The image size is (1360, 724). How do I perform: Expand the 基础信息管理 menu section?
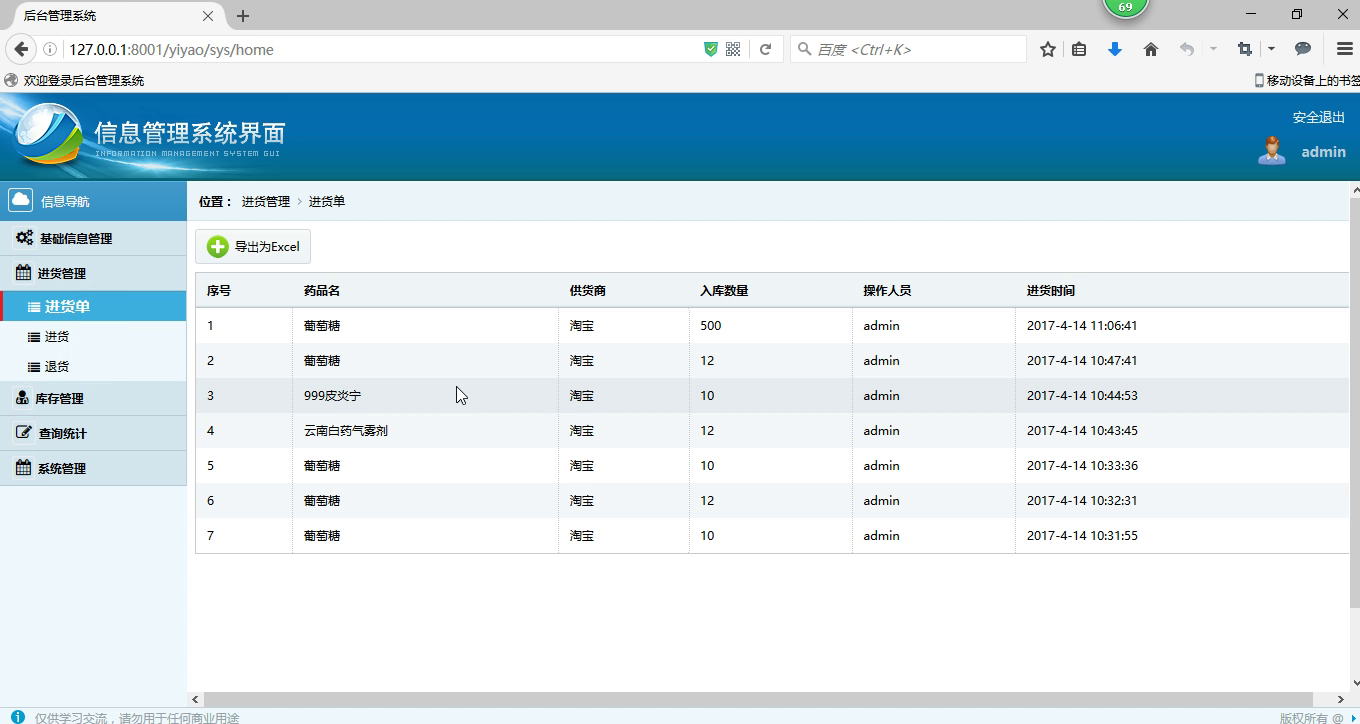(x=93, y=238)
